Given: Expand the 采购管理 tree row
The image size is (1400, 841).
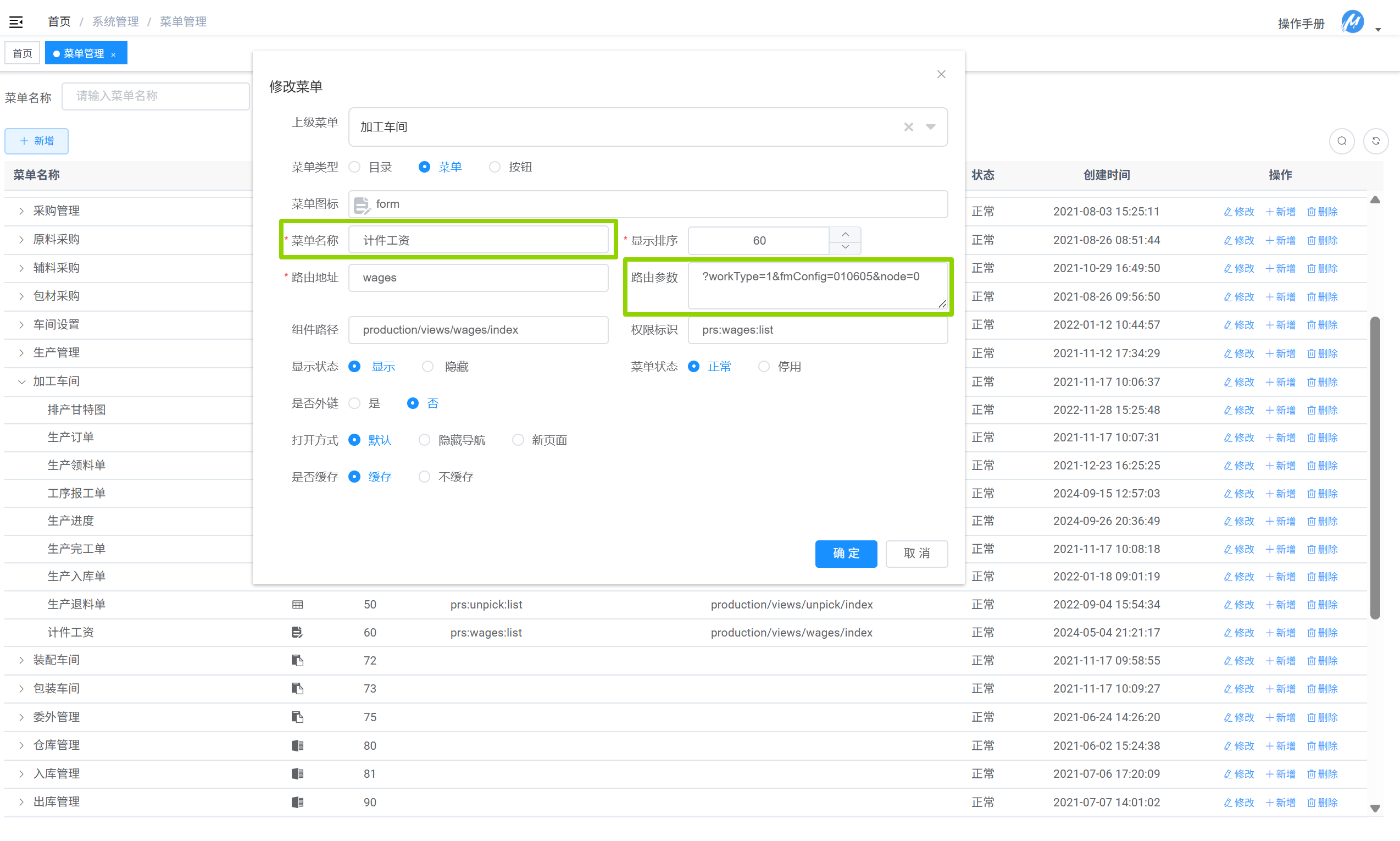Looking at the screenshot, I should coord(21,211).
